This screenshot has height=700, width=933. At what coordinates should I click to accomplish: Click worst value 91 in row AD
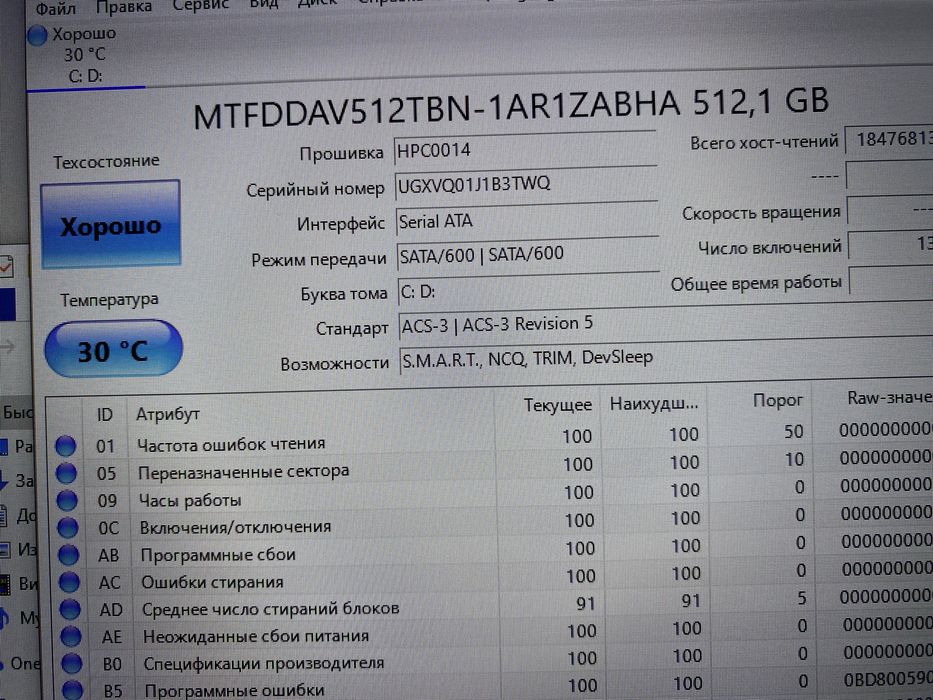(x=690, y=601)
